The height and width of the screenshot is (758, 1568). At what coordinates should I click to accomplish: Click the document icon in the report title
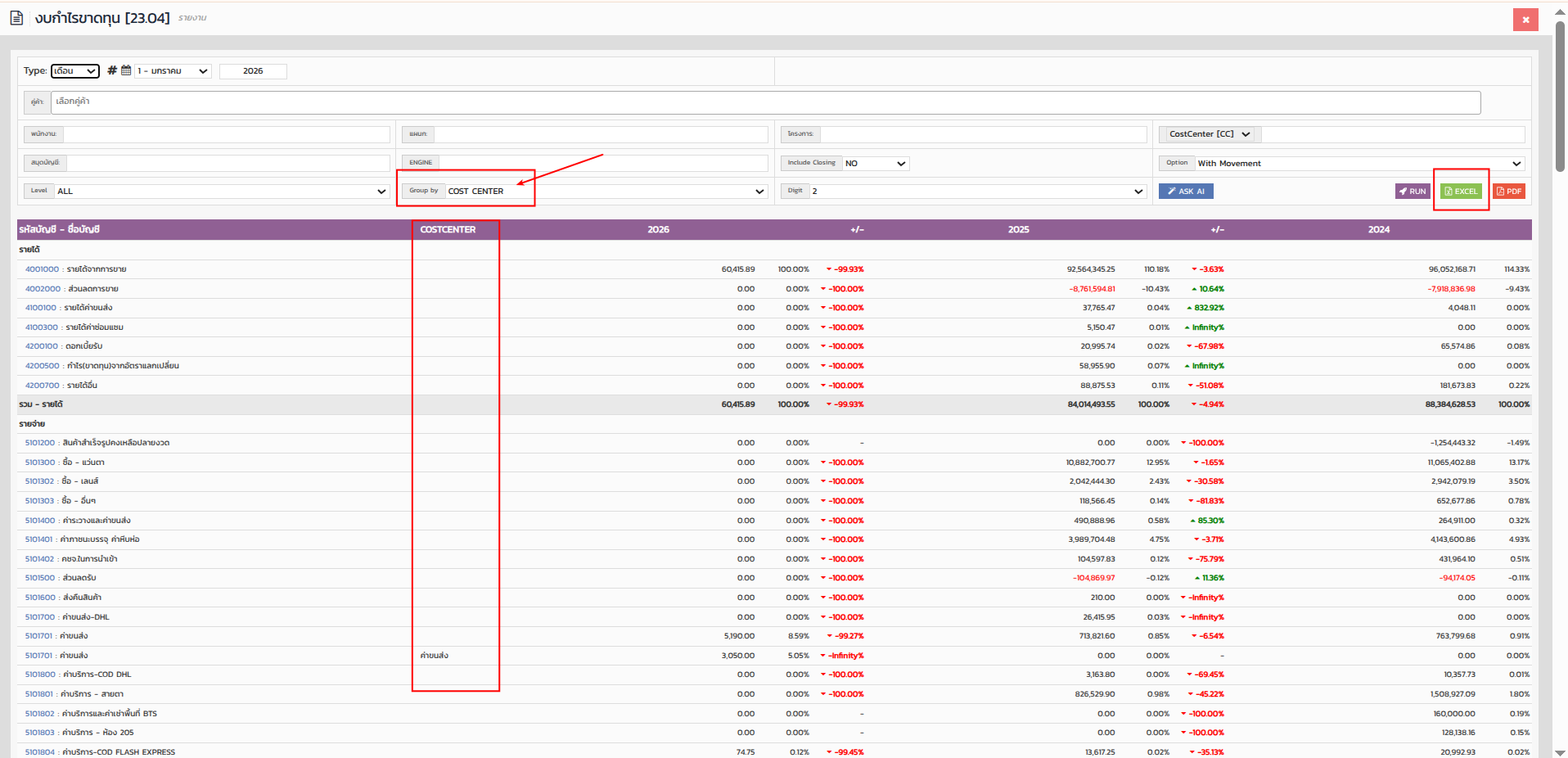(x=16, y=18)
